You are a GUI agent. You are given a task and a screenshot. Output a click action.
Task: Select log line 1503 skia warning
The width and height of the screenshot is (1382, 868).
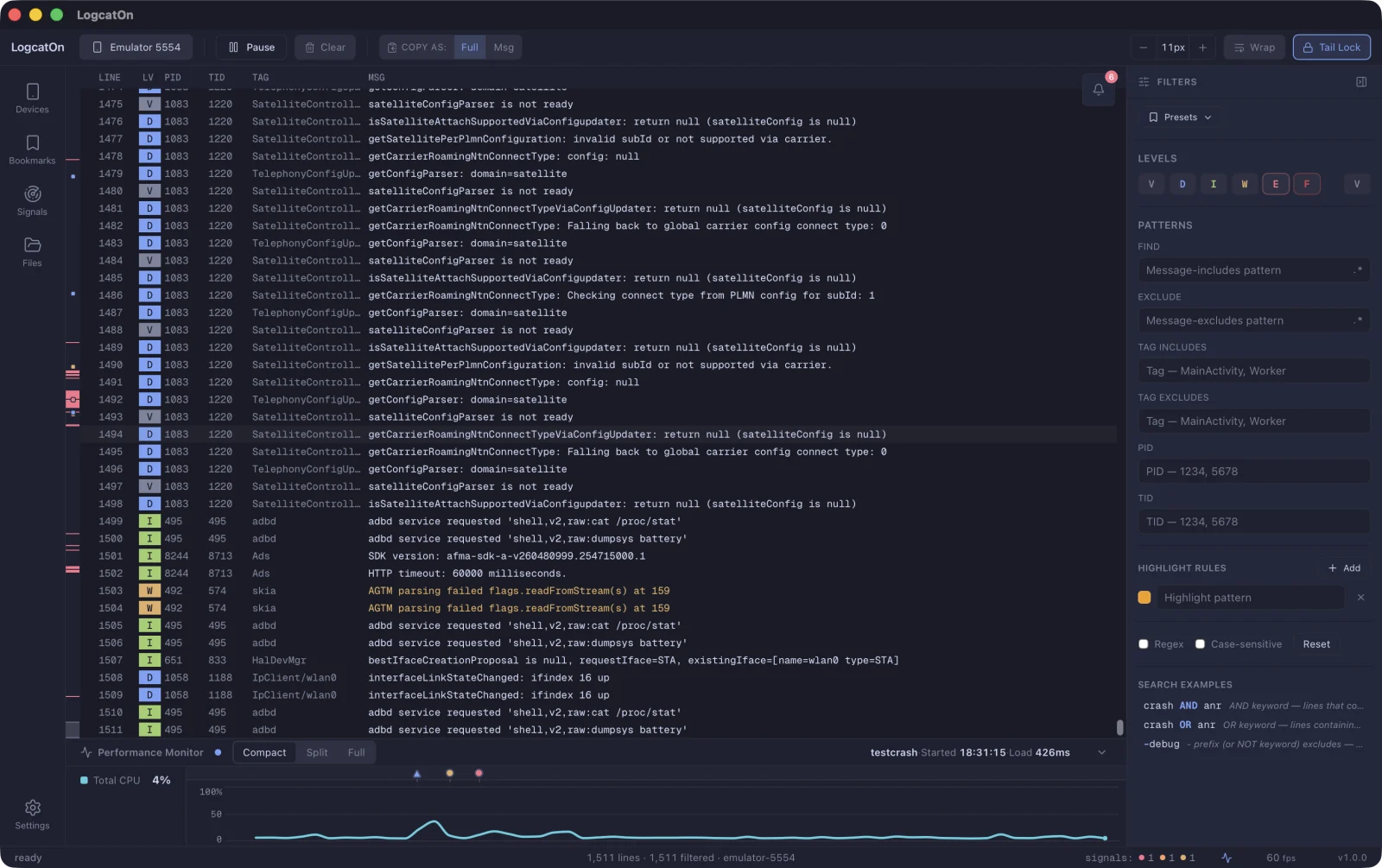click(599, 591)
